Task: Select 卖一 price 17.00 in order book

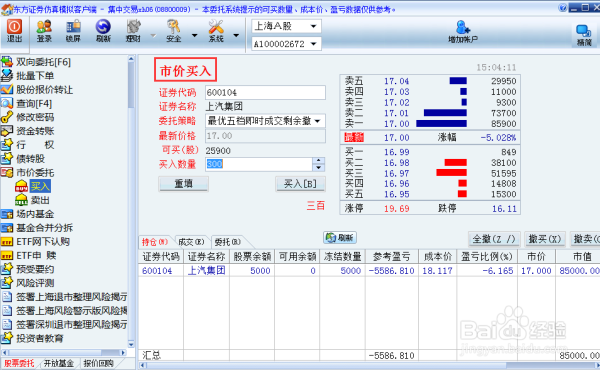Action: 396,124
